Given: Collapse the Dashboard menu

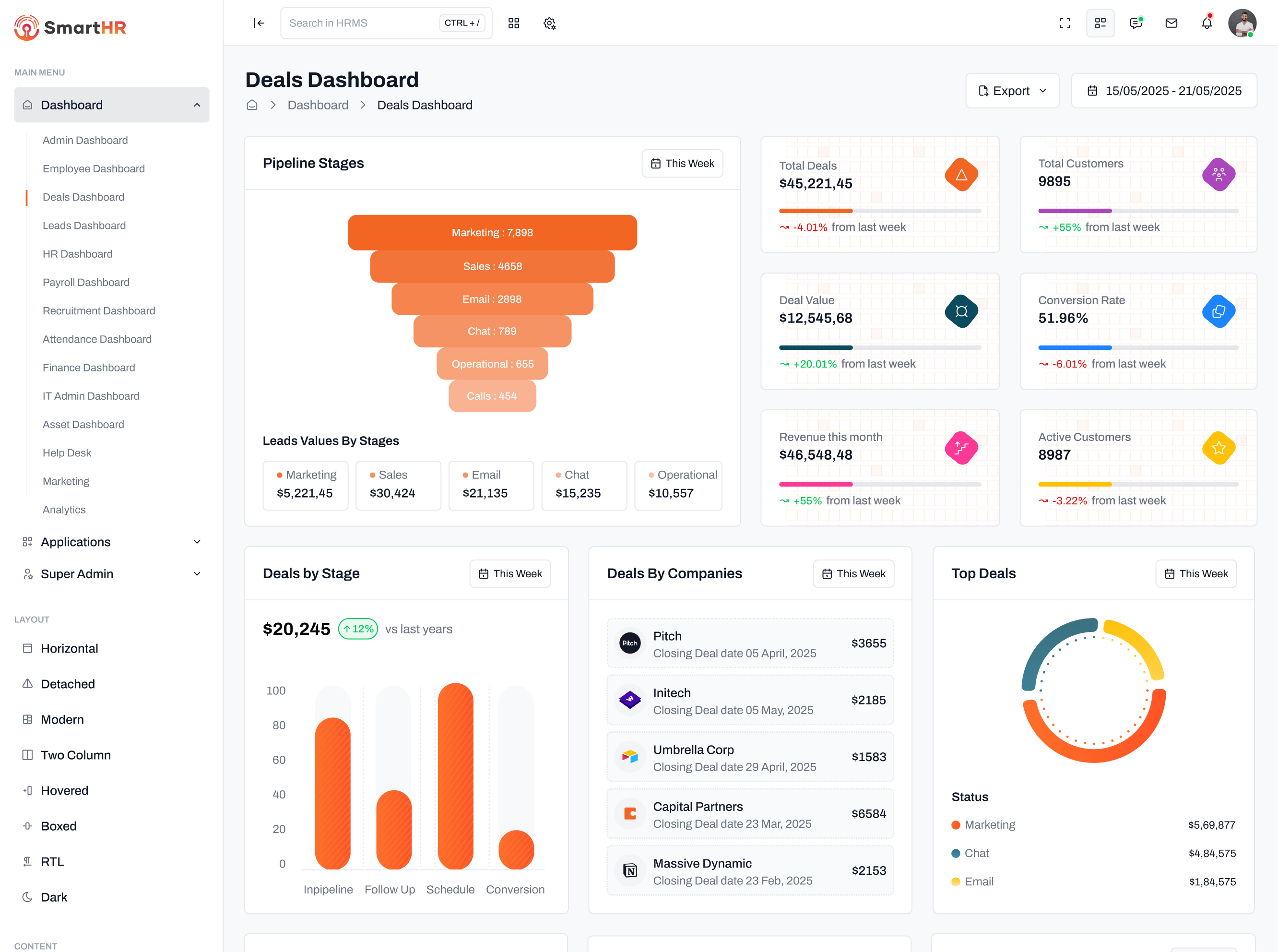Looking at the screenshot, I should [111, 104].
